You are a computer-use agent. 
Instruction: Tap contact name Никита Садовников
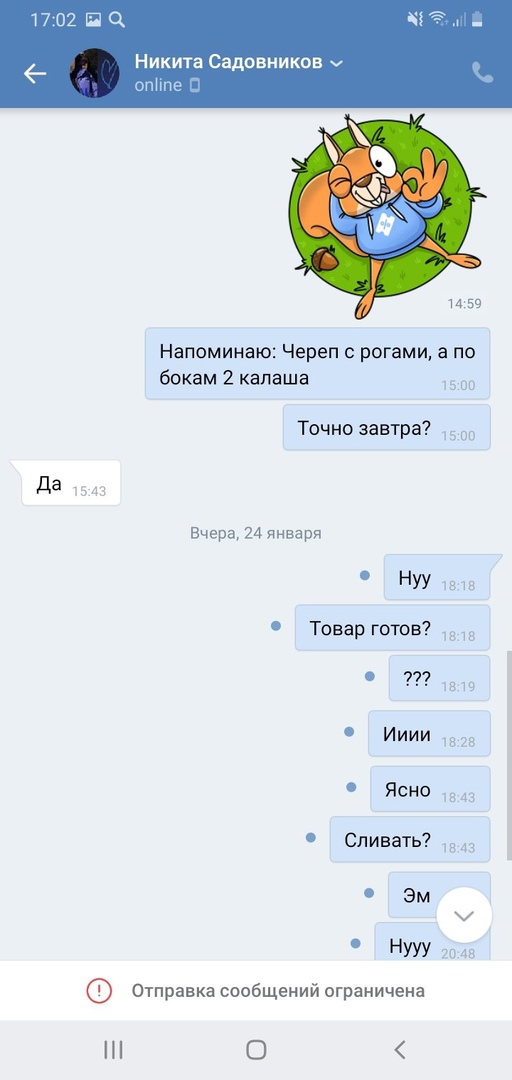tap(228, 62)
